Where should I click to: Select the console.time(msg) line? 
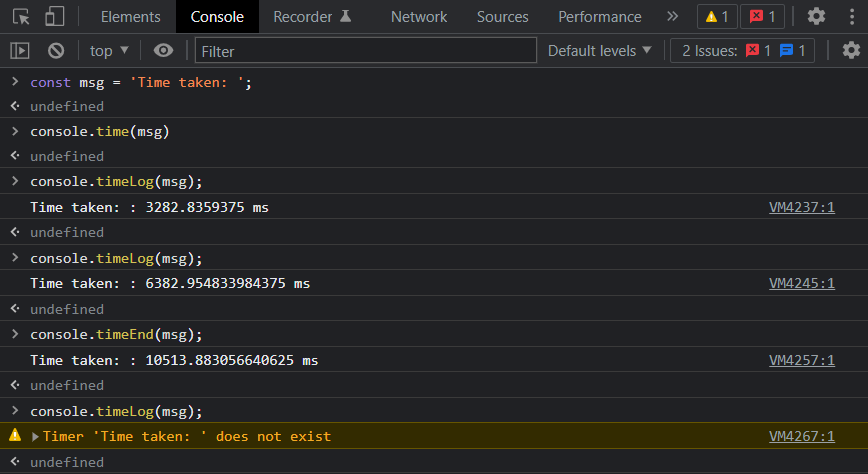[100, 132]
